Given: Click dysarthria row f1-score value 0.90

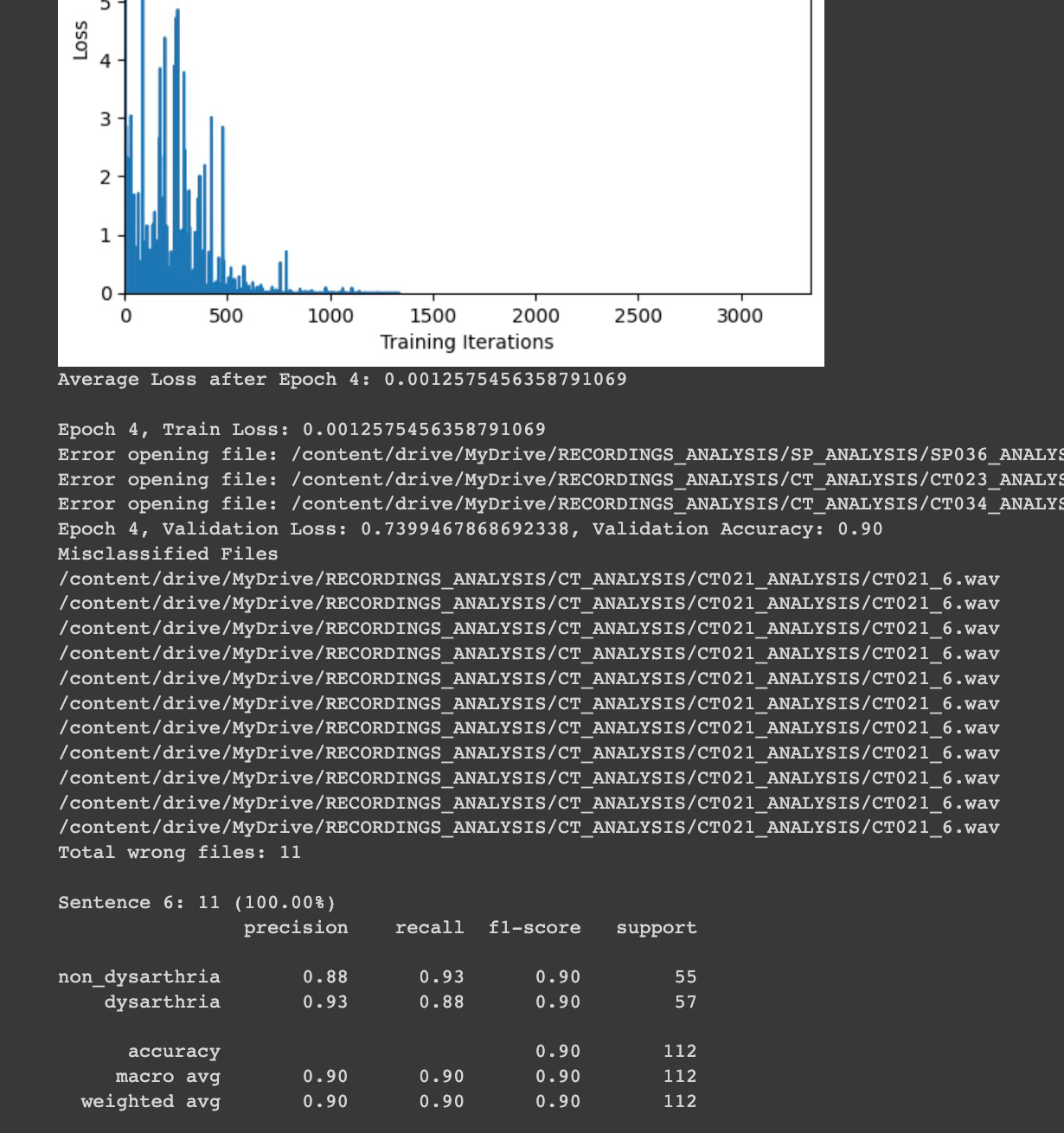Looking at the screenshot, I should coord(558,1002).
